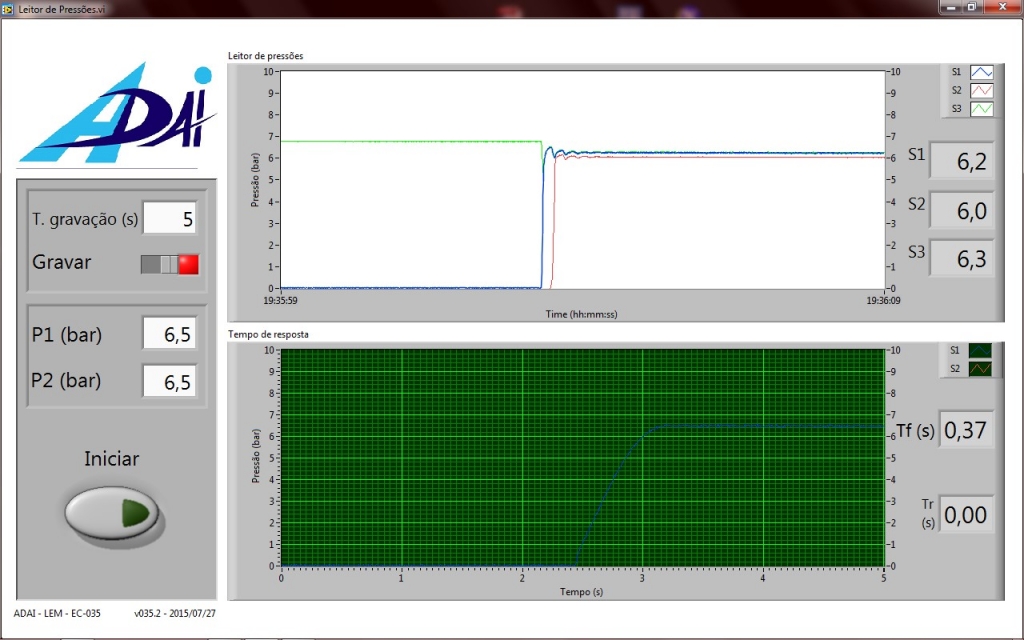Select the P2 (bar) pressure field
The height and width of the screenshot is (640, 1024).
click(169, 380)
